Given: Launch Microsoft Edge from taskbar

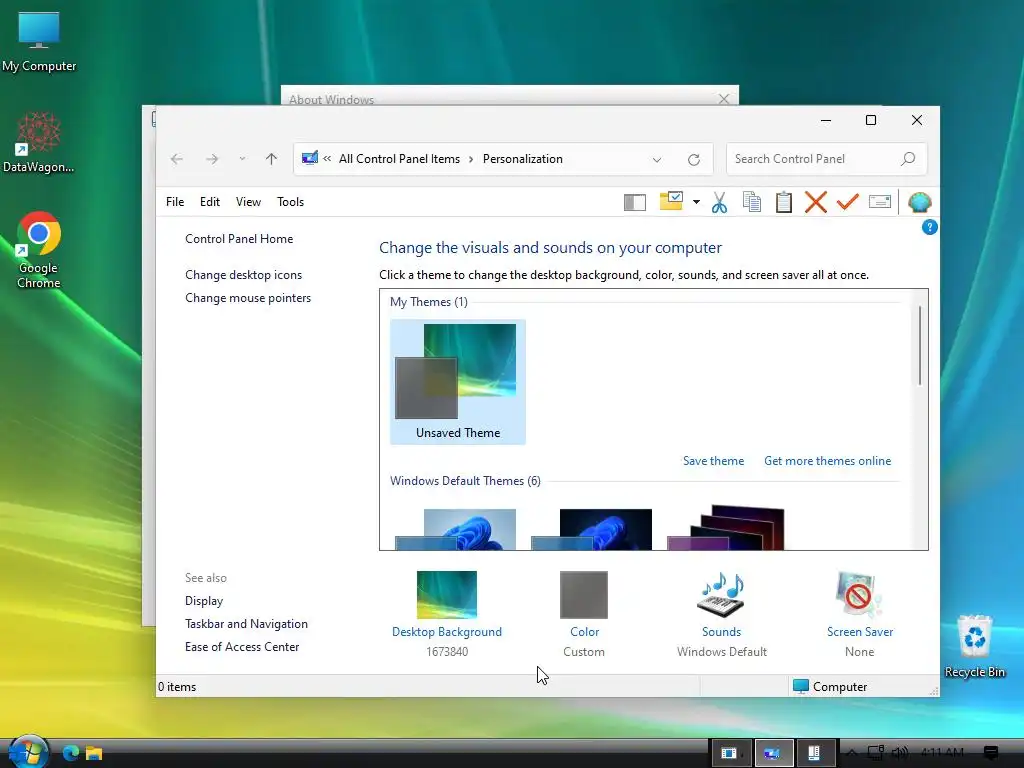Looking at the screenshot, I should tap(71, 753).
